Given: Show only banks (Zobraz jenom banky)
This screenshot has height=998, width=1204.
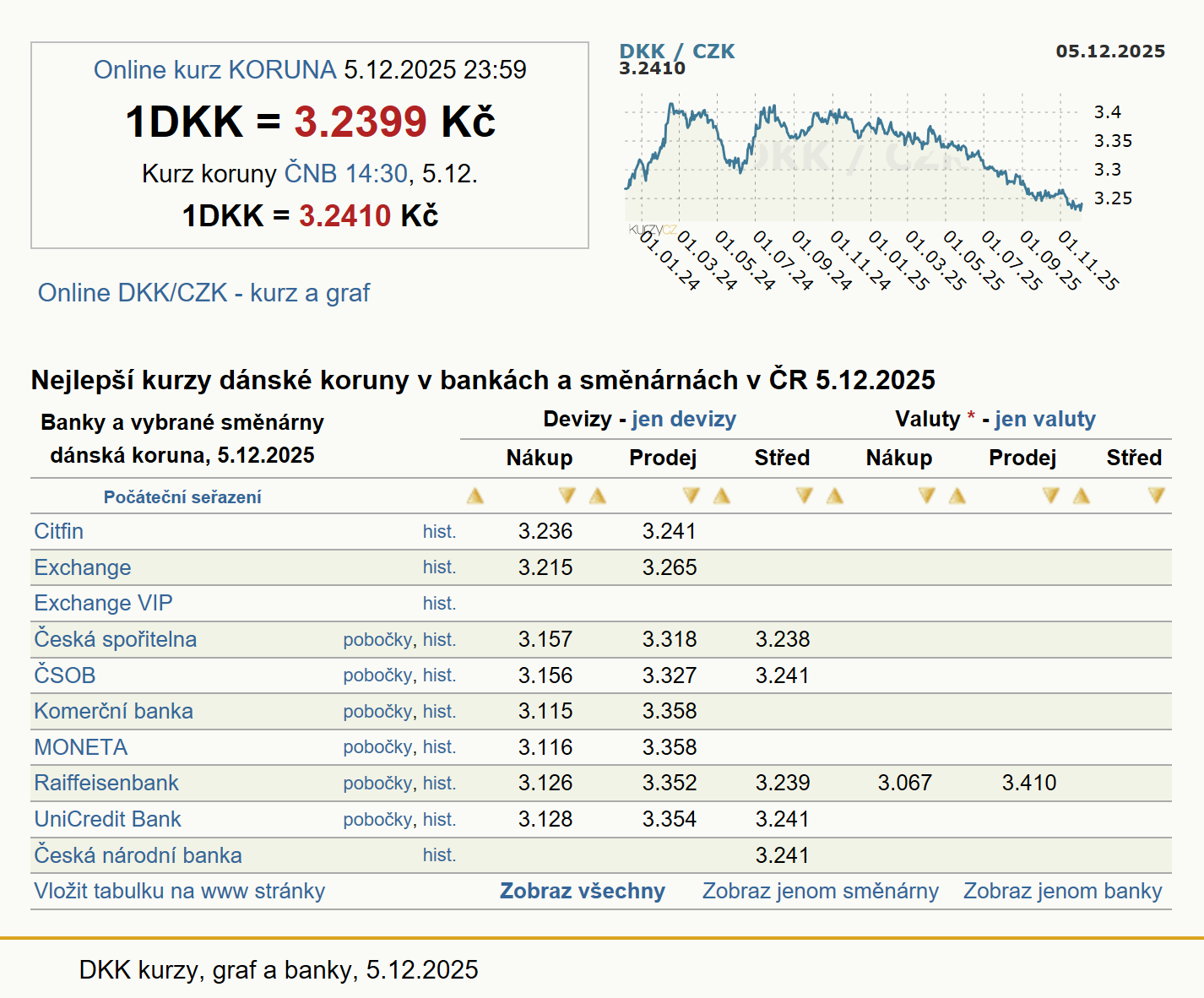Looking at the screenshot, I should point(1062,892).
